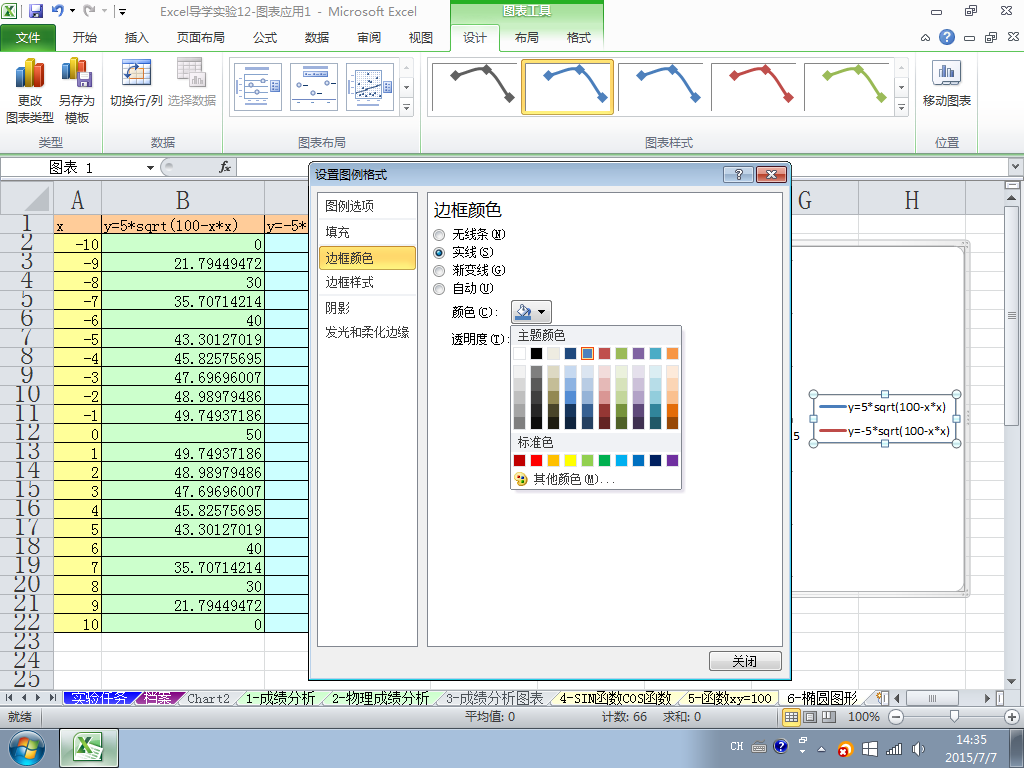Open the Undo history dropdown arrow
This screenshot has height=768, width=1024.
point(72,11)
